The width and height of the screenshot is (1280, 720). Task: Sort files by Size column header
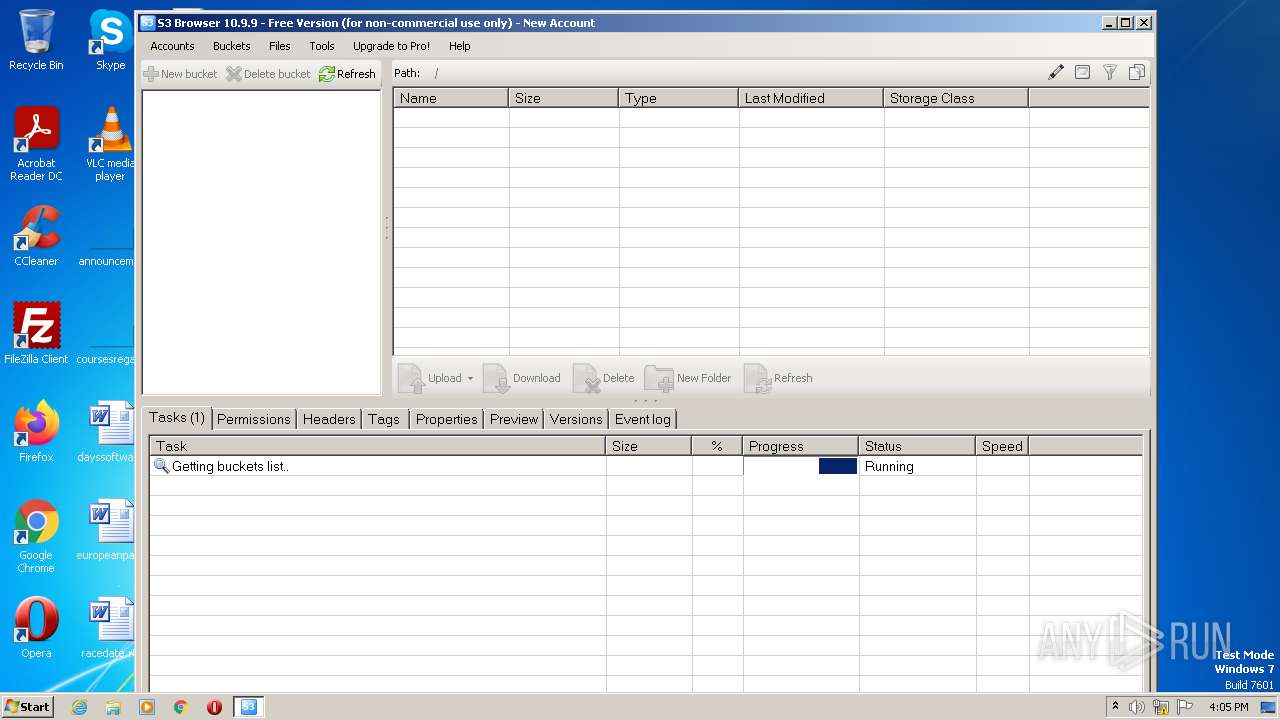(x=564, y=98)
